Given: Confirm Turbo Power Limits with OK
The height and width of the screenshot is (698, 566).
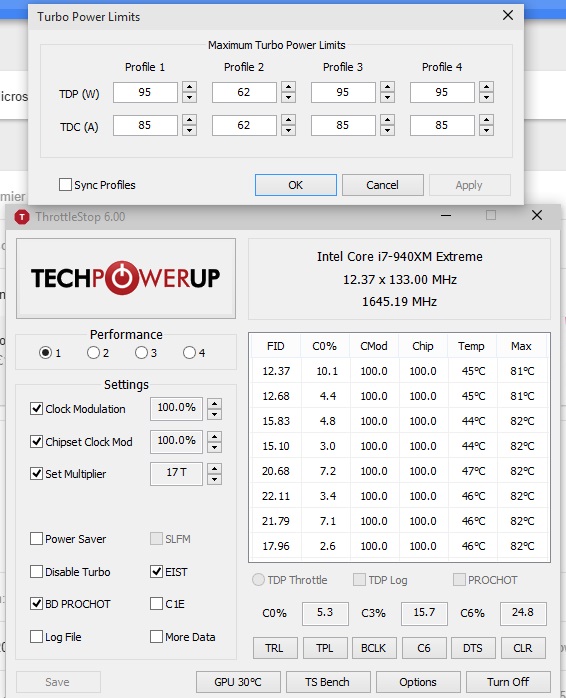Looking at the screenshot, I should pyautogui.click(x=296, y=185).
